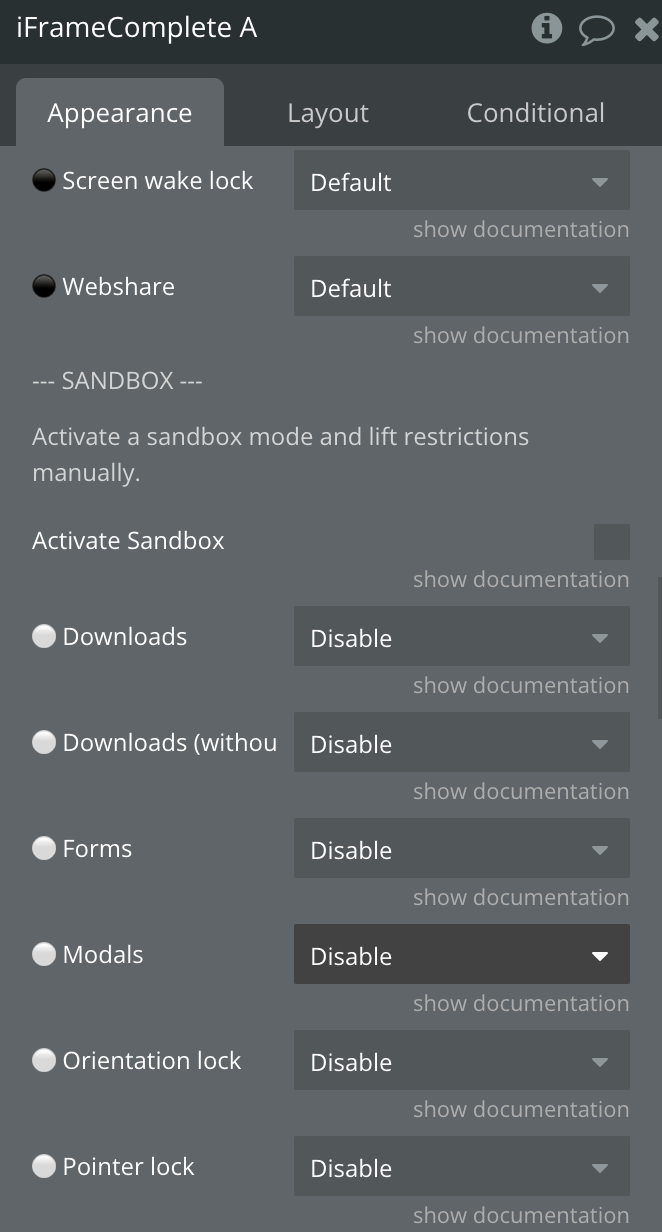Click the dynamic-state circle beside Screen wake lock
The image size is (662, 1232).
tap(43, 180)
